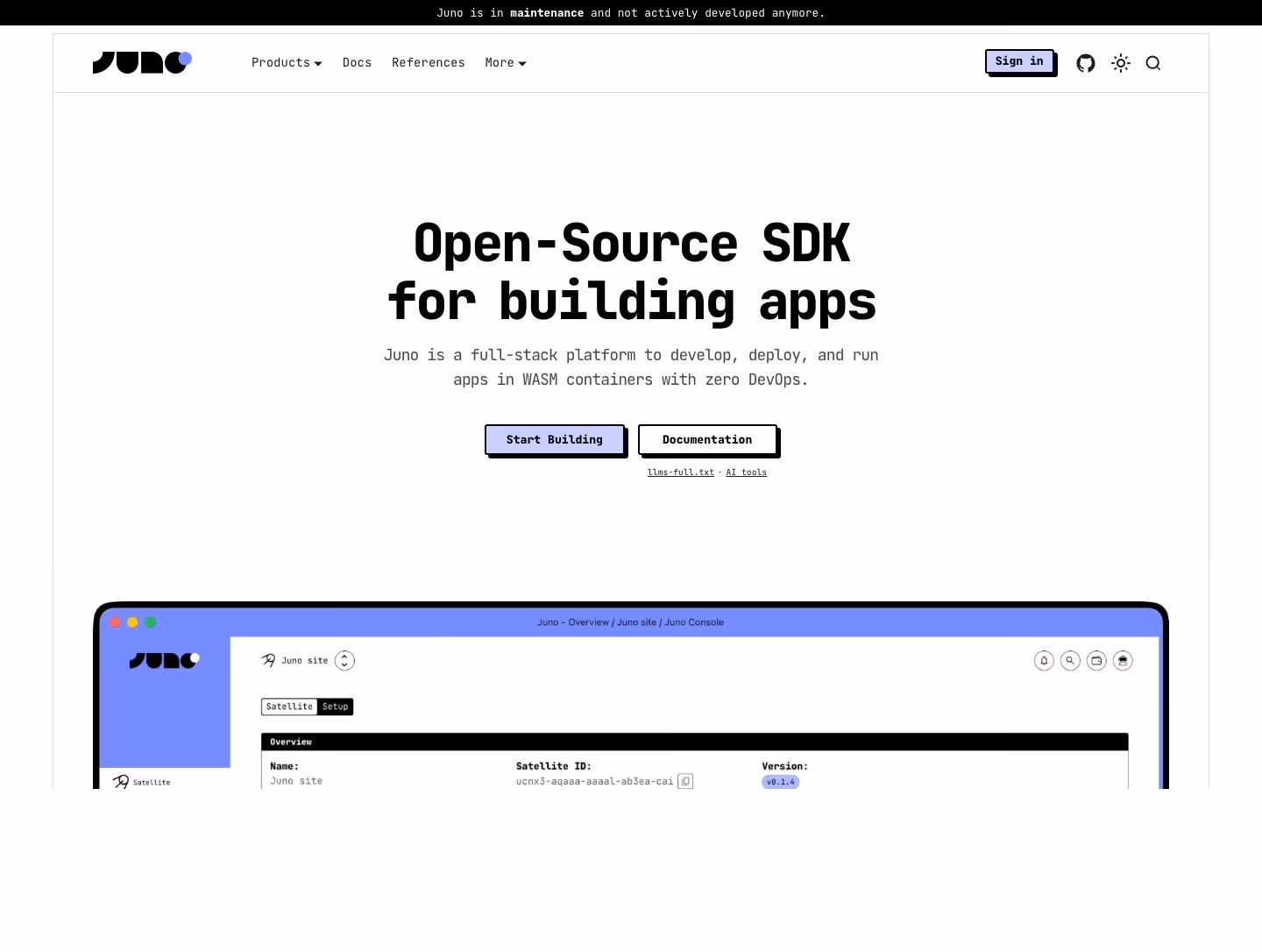Click the bell icon in the console preview
The width and height of the screenshot is (1262, 952).
pos(1044,661)
